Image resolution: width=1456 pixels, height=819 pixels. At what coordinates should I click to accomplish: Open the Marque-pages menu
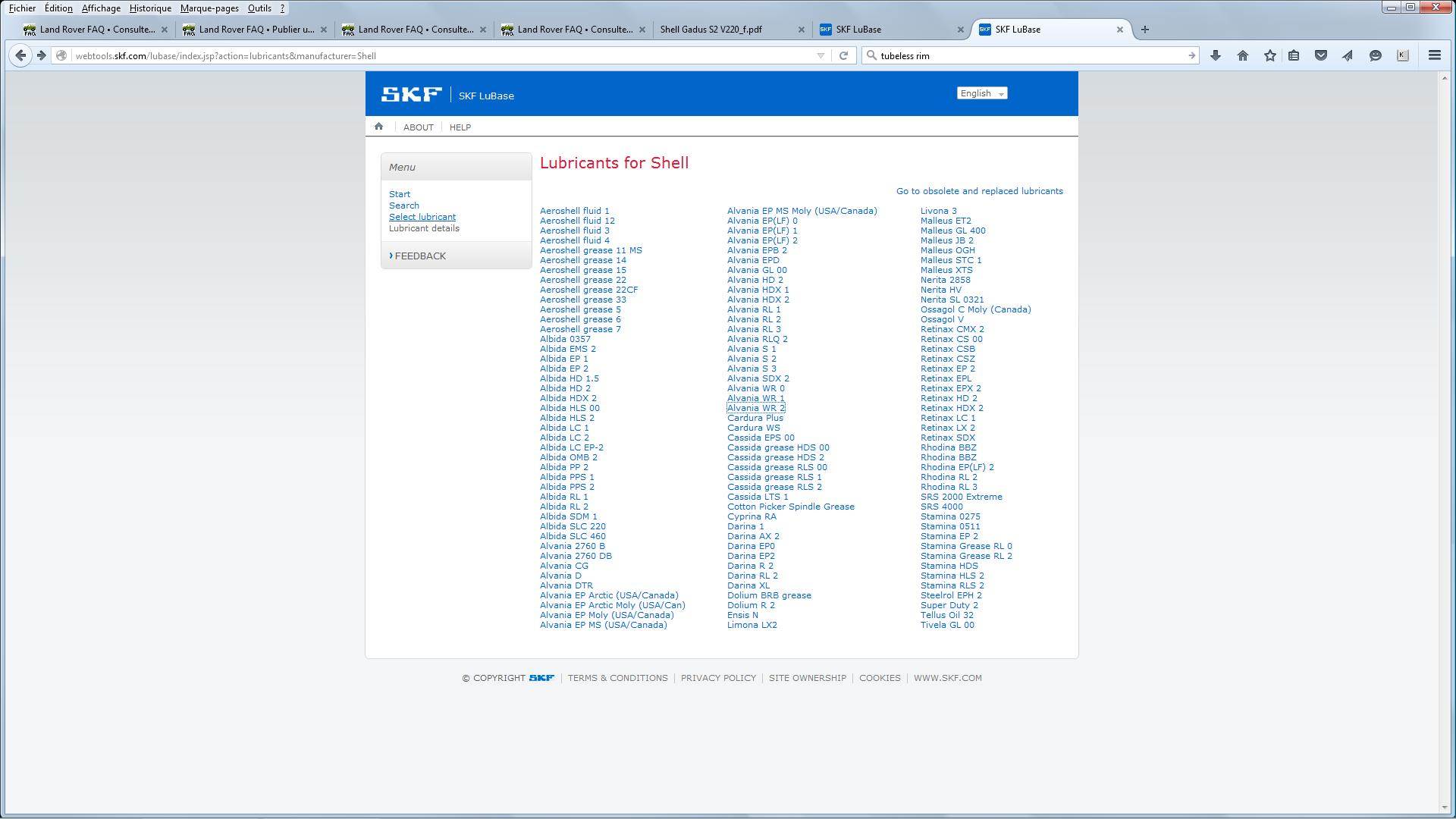pos(209,8)
